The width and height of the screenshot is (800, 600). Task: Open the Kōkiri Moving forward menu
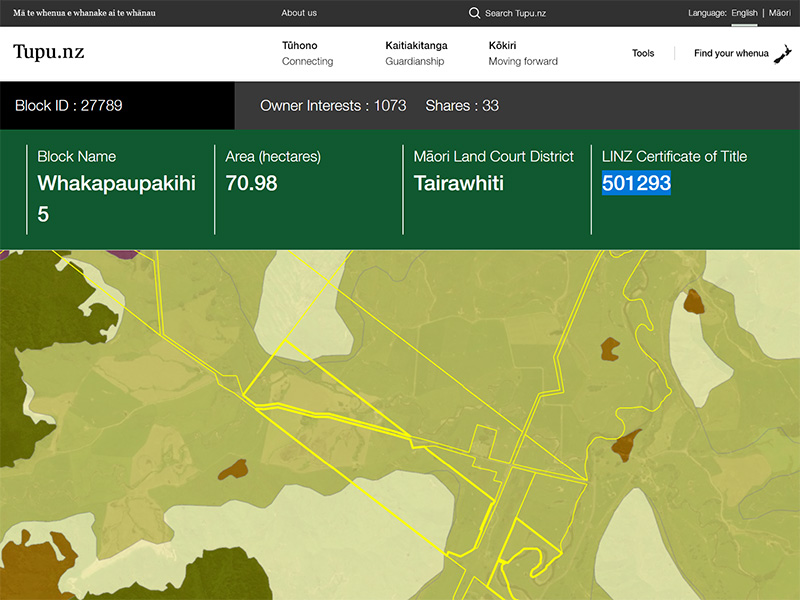pyautogui.click(x=522, y=53)
